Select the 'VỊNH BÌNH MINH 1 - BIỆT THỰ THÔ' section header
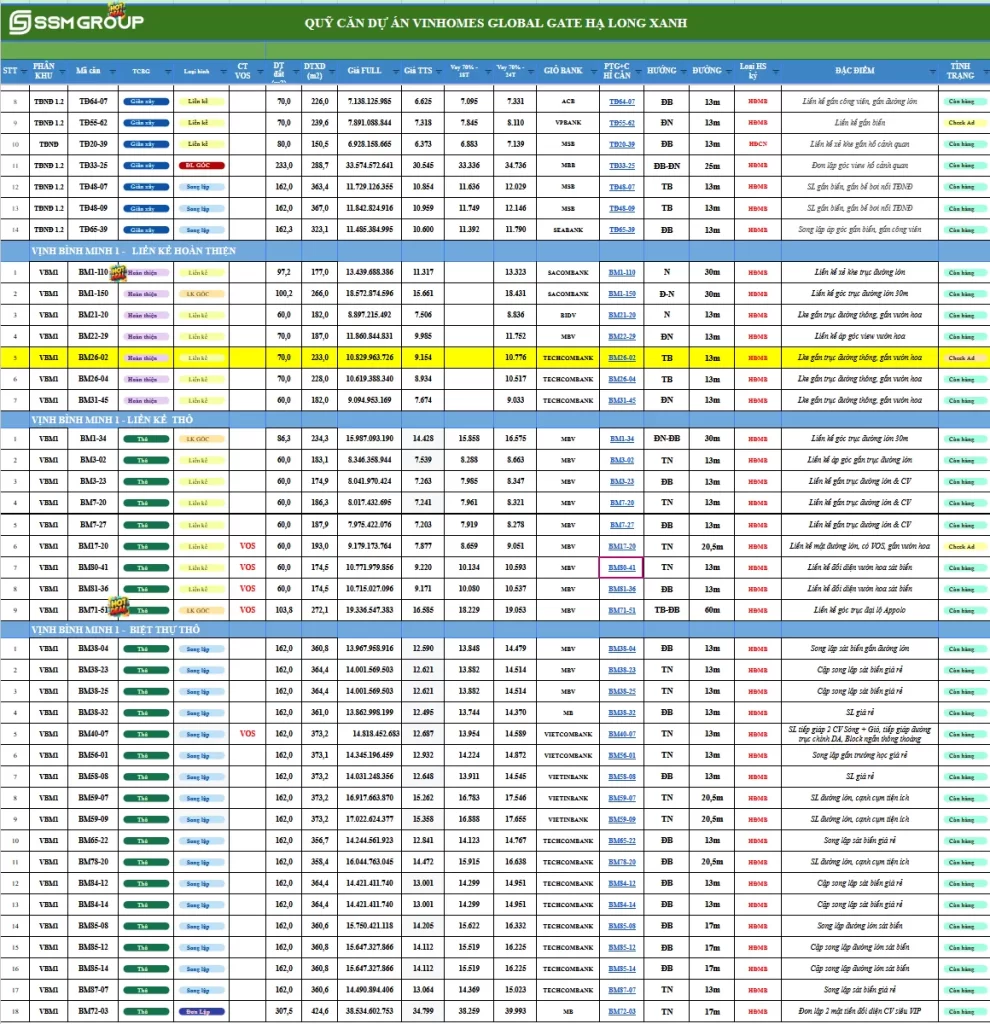Viewport: 990px width, 1024px height. 115,630
